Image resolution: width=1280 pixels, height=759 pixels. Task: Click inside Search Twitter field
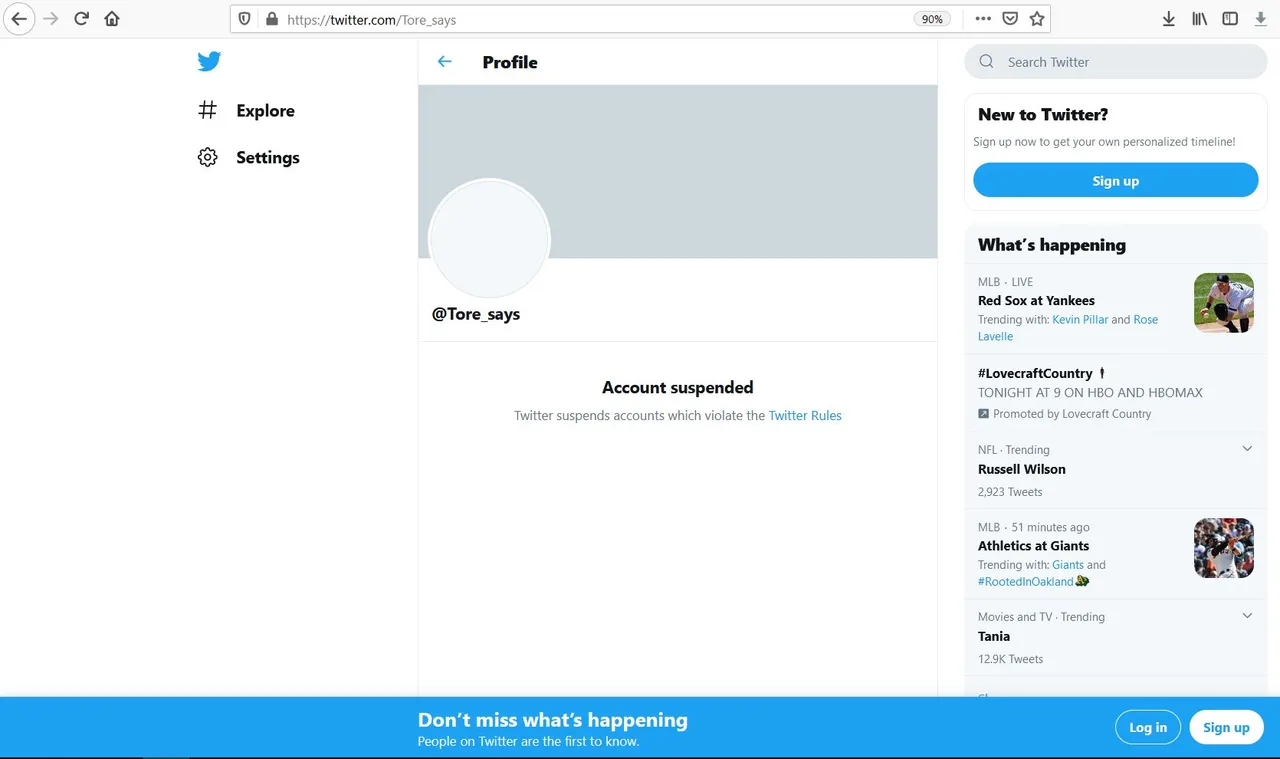click(1115, 62)
